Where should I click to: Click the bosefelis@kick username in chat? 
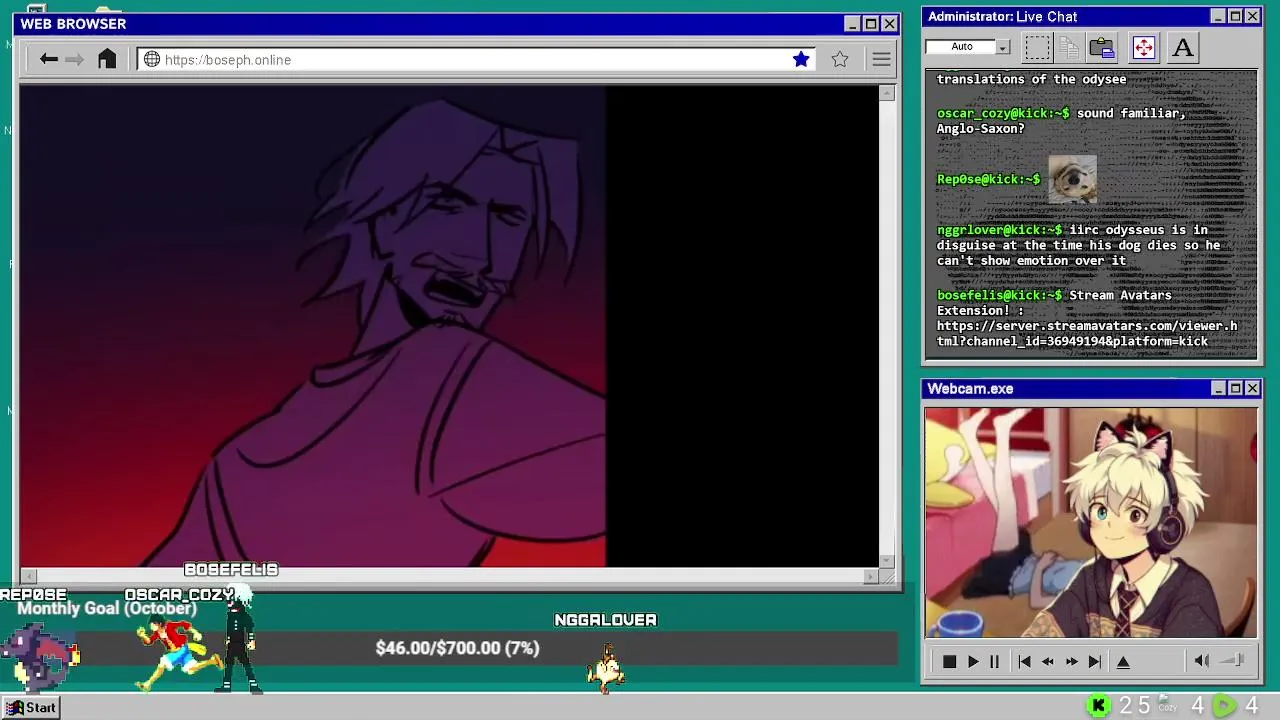999,295
